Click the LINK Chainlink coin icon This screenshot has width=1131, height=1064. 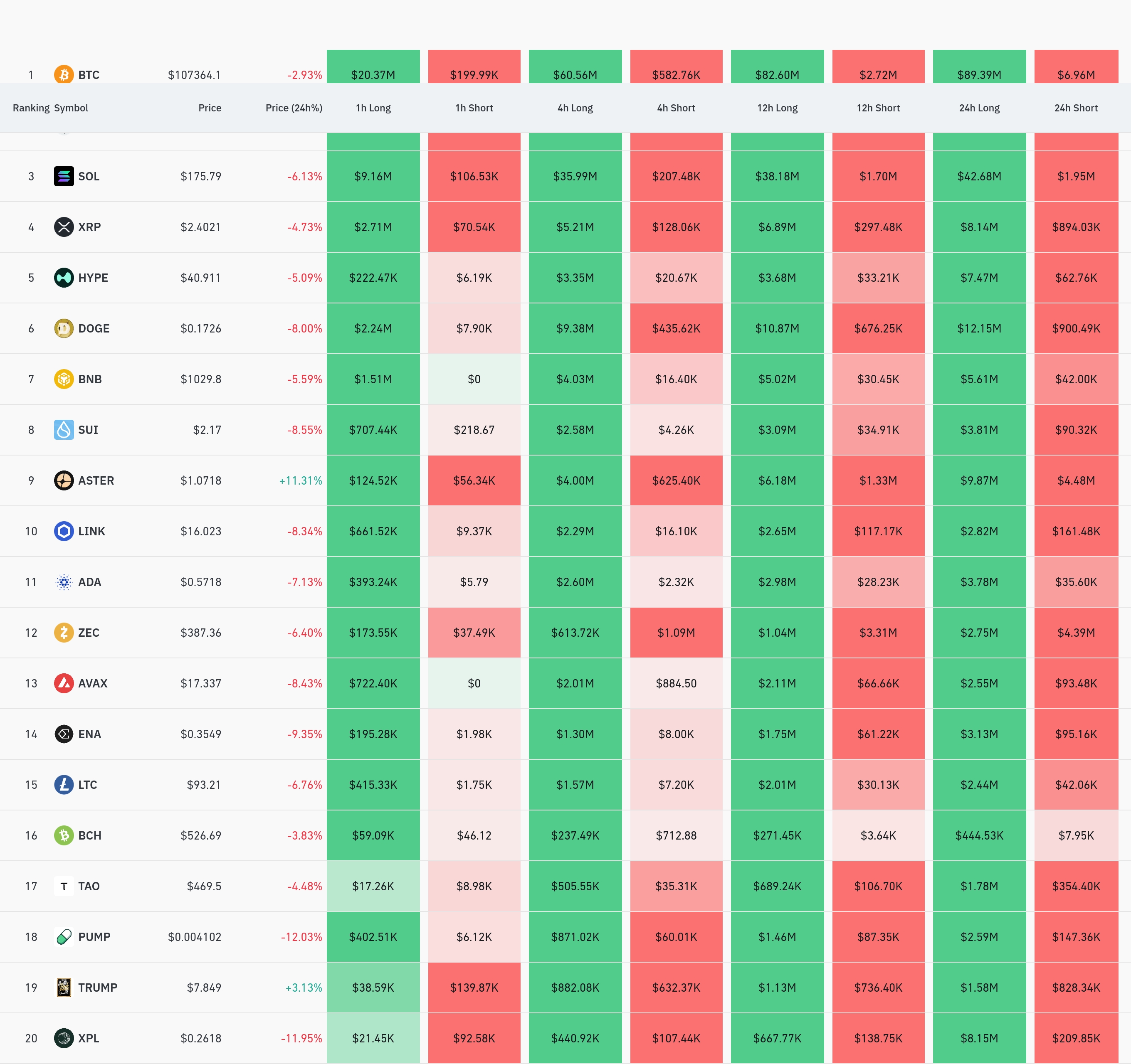64,531
